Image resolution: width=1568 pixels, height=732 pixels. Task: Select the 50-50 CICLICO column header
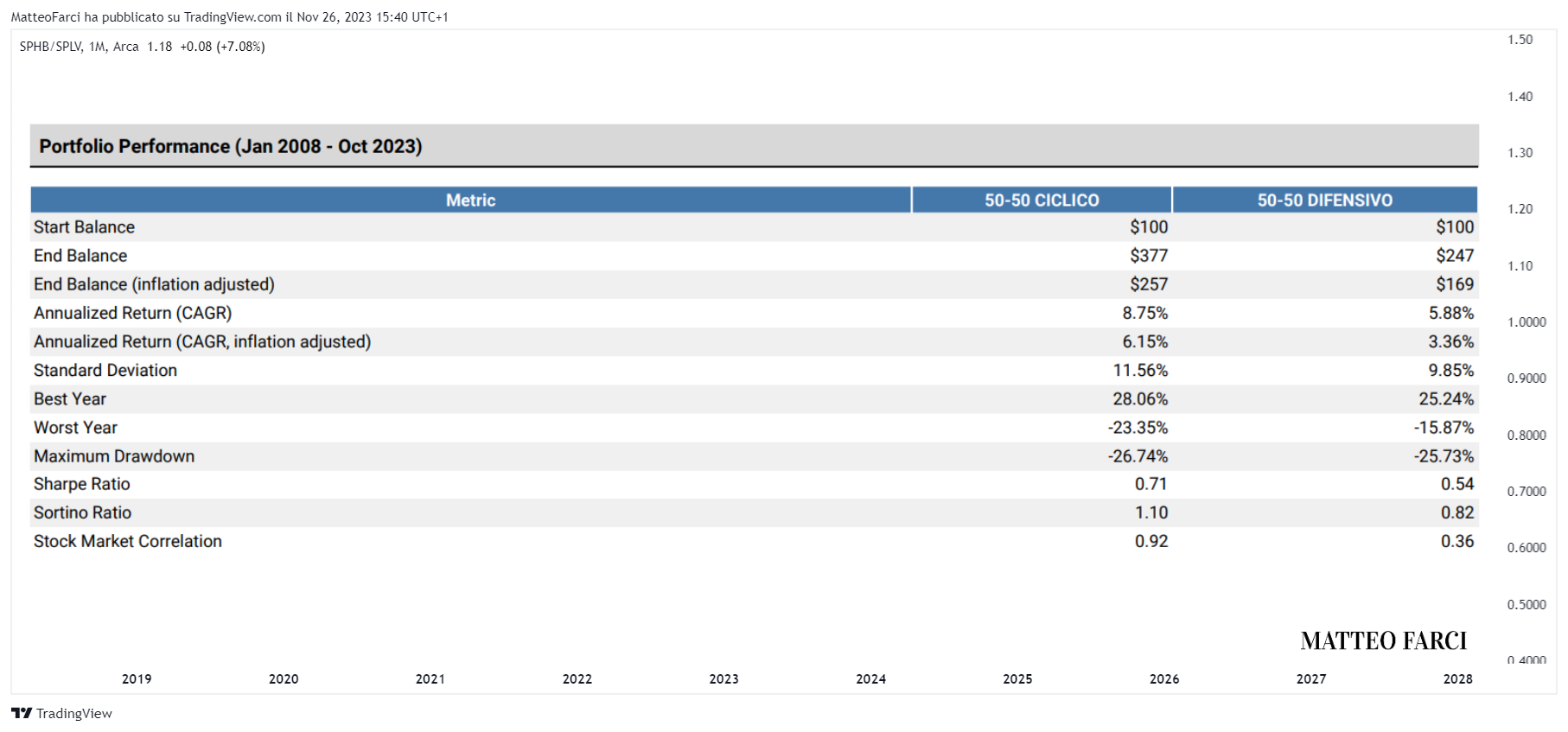coord(1042,200)
